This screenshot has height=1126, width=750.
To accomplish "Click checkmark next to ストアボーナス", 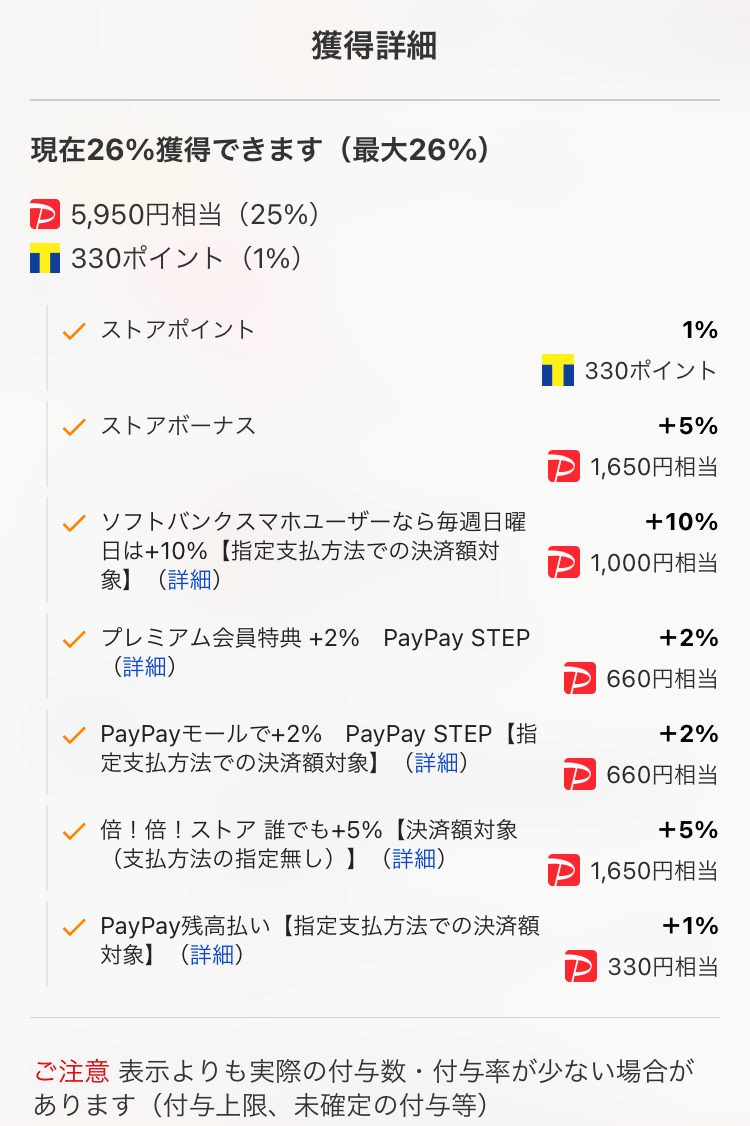I will click(74, 428).
